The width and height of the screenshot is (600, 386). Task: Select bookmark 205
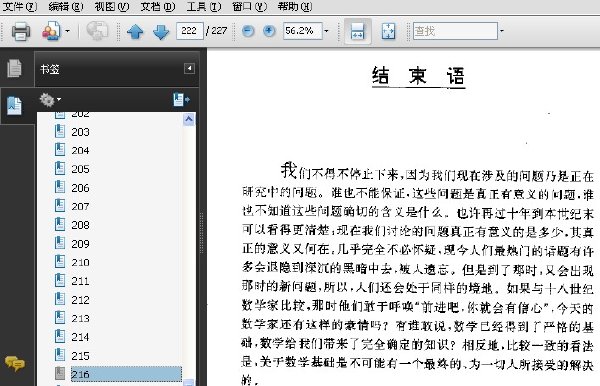[80, 169]
